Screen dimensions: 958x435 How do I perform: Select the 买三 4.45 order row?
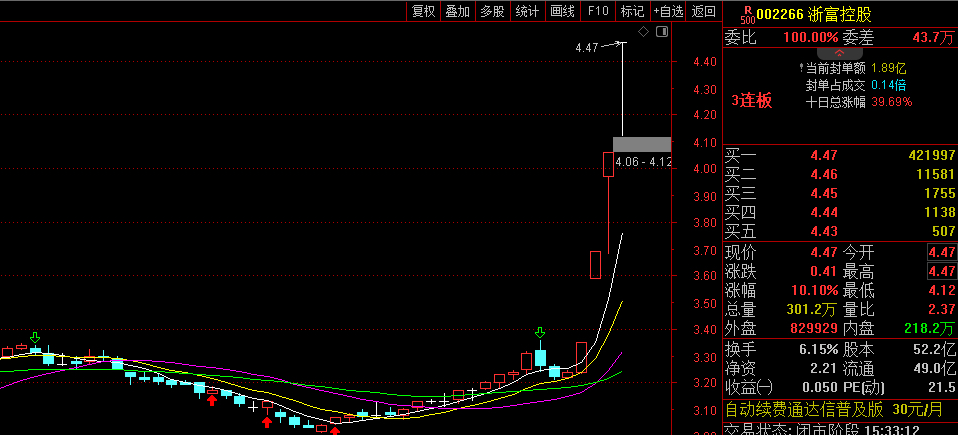tap(840, 193)
